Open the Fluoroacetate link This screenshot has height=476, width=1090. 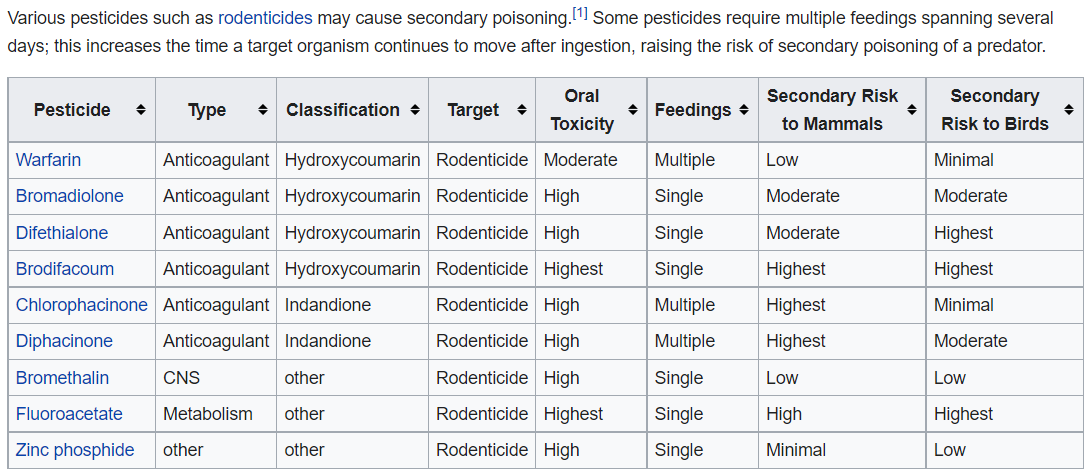click(x=69, y=414)
